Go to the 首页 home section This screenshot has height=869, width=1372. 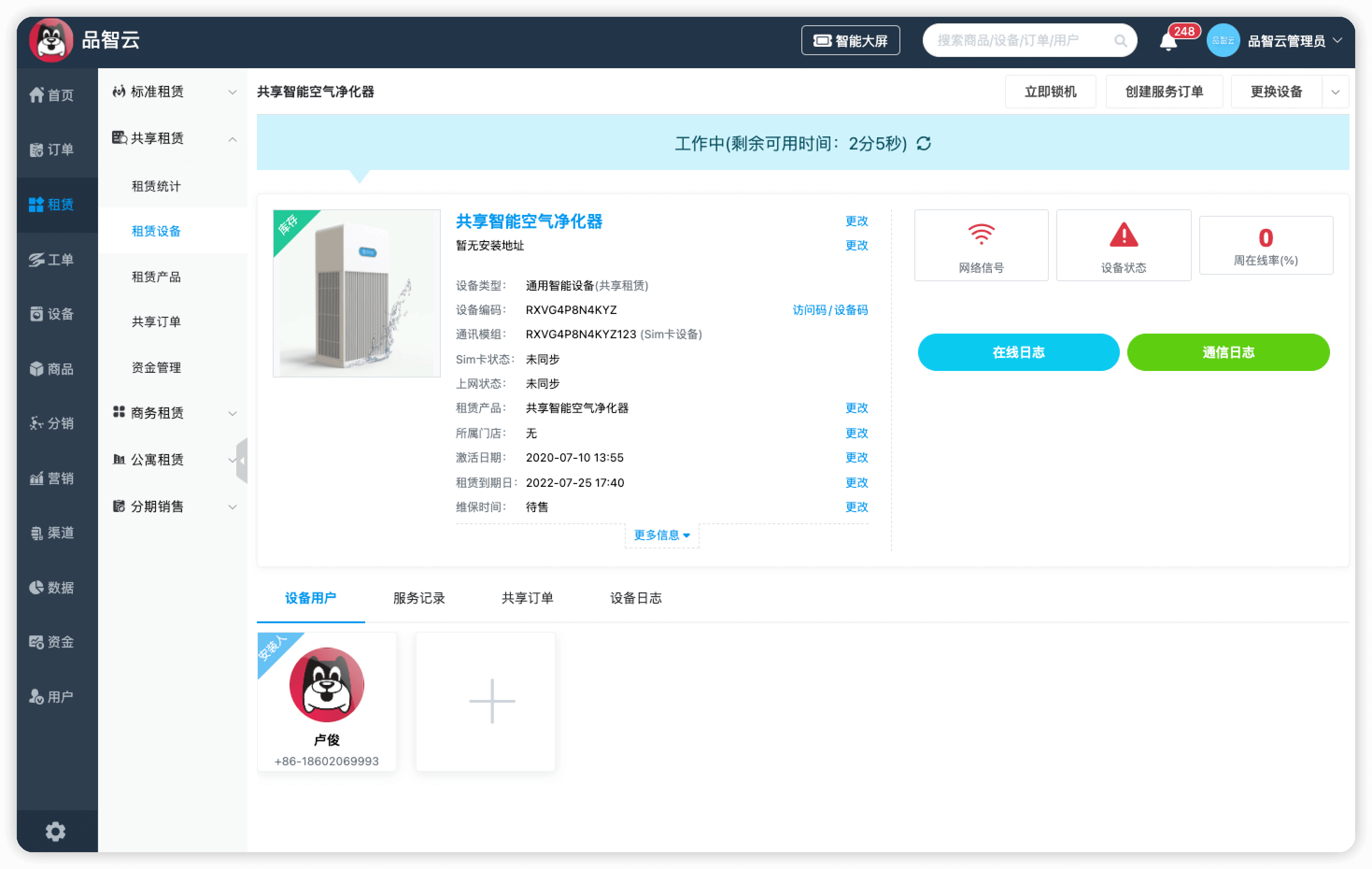pos(52,95)
